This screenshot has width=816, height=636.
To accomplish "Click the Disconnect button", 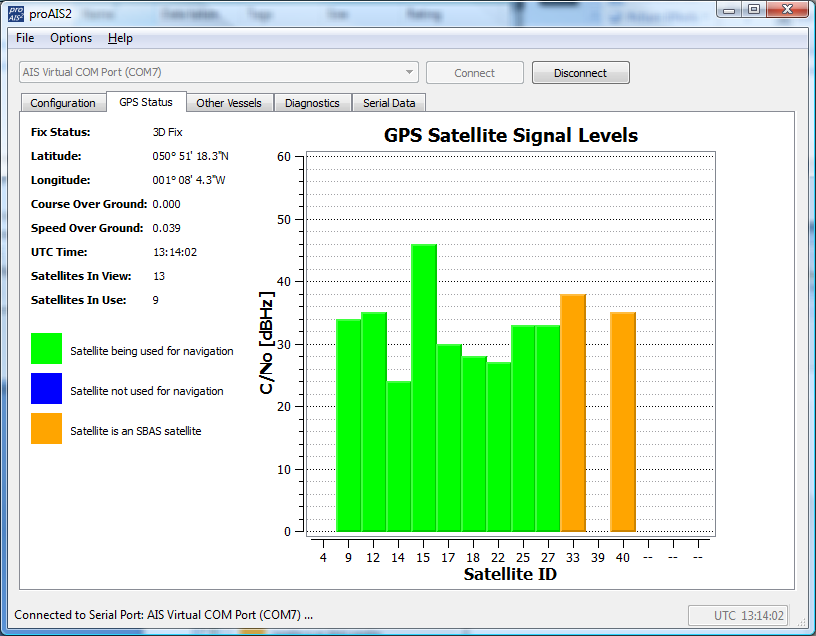I will [x=580, y=72].
